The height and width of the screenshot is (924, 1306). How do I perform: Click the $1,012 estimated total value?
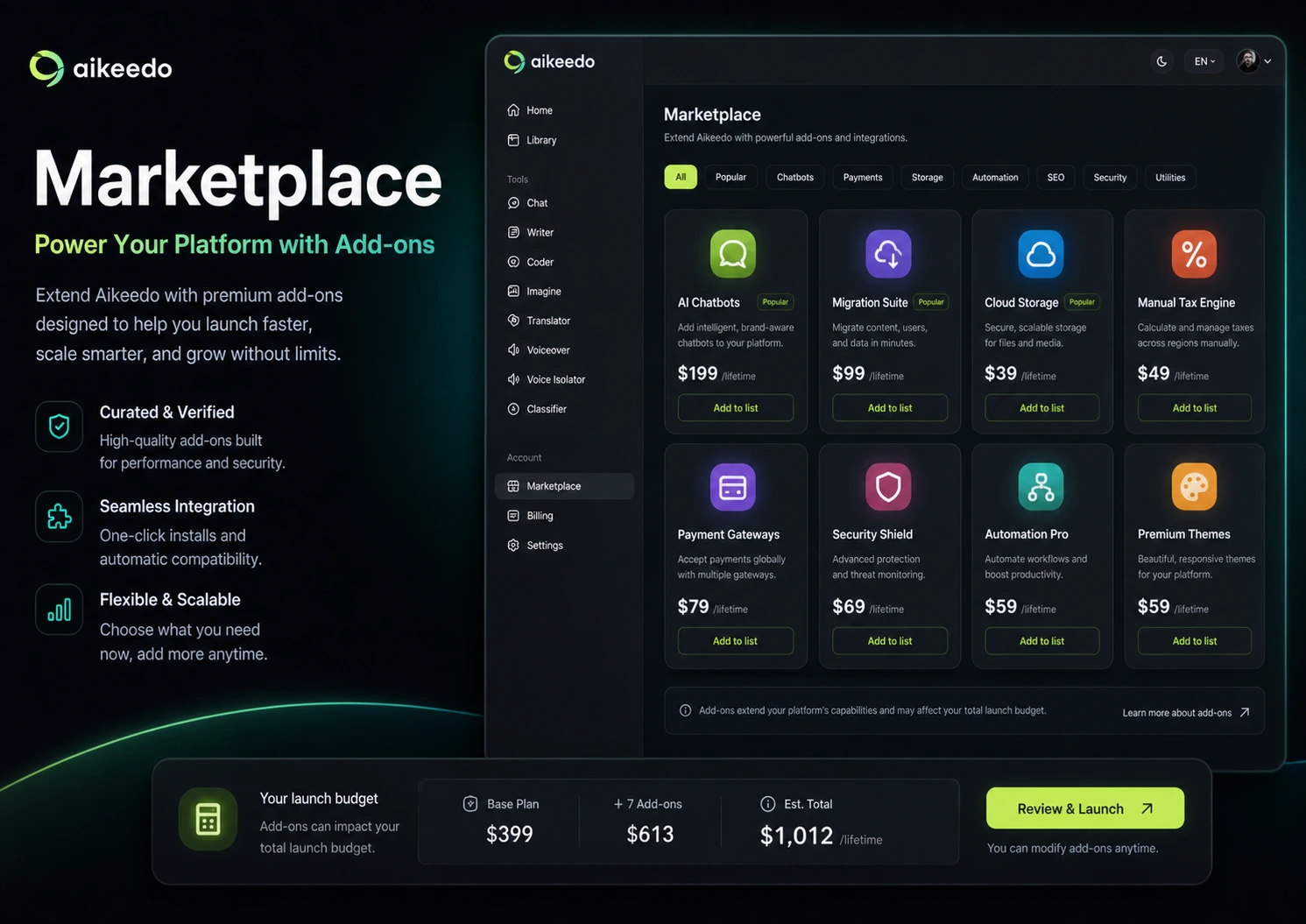[x=796, y=836]
